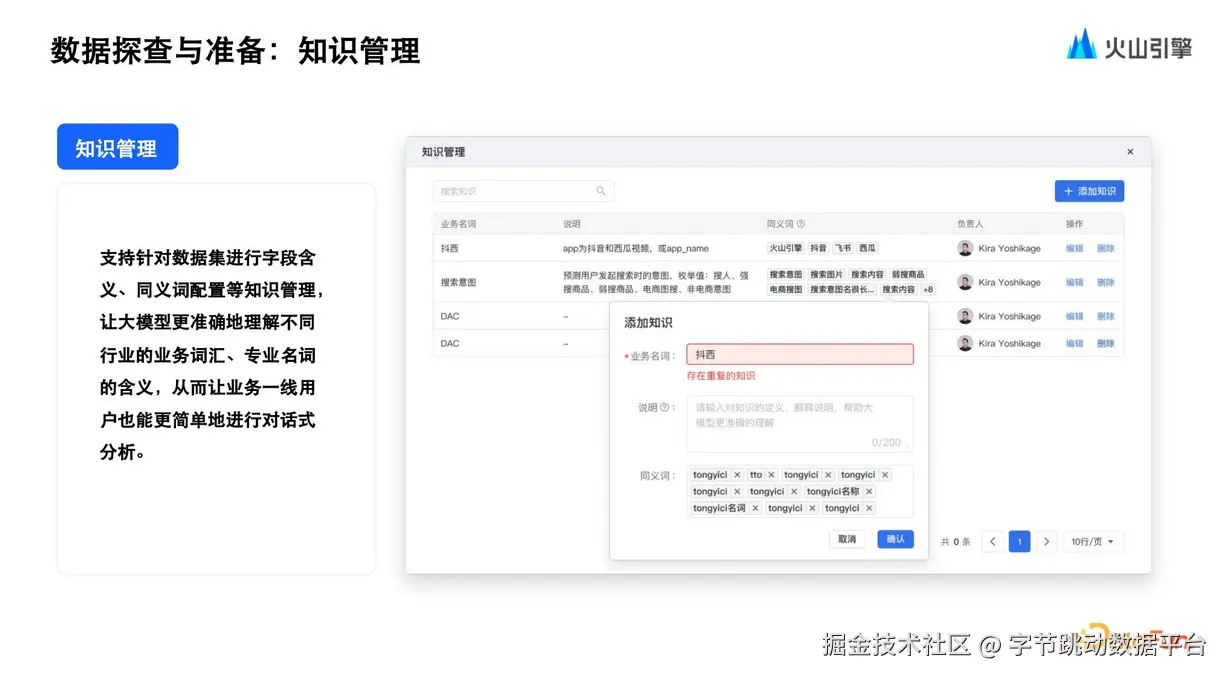Screen dimensions: 1228x679
Task: Click the 抖西 cell in the table
Action: pyautogui.click(x=450, y=248)
